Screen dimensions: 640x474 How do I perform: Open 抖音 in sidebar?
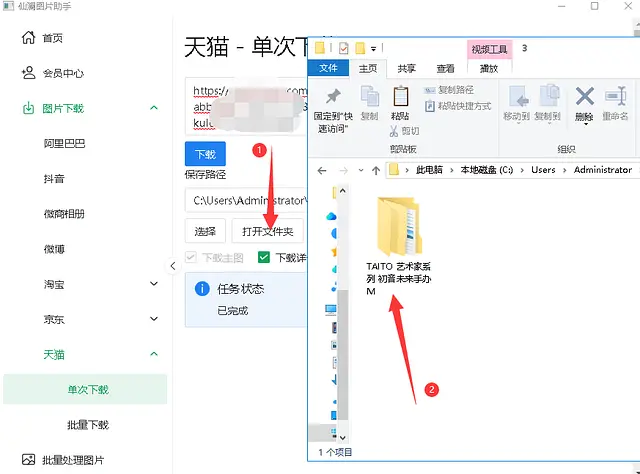54,179
